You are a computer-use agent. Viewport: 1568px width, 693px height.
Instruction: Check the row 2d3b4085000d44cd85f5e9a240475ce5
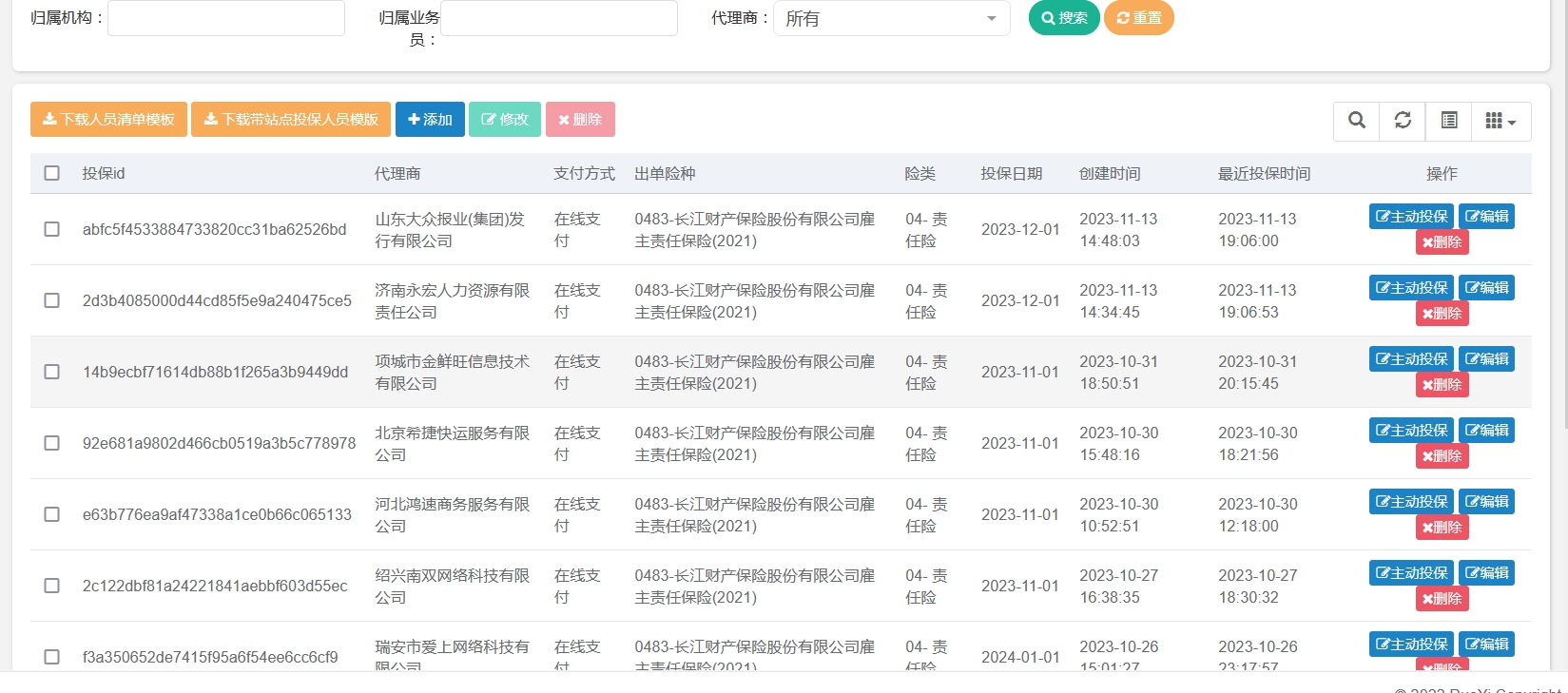tap(51, 300)
